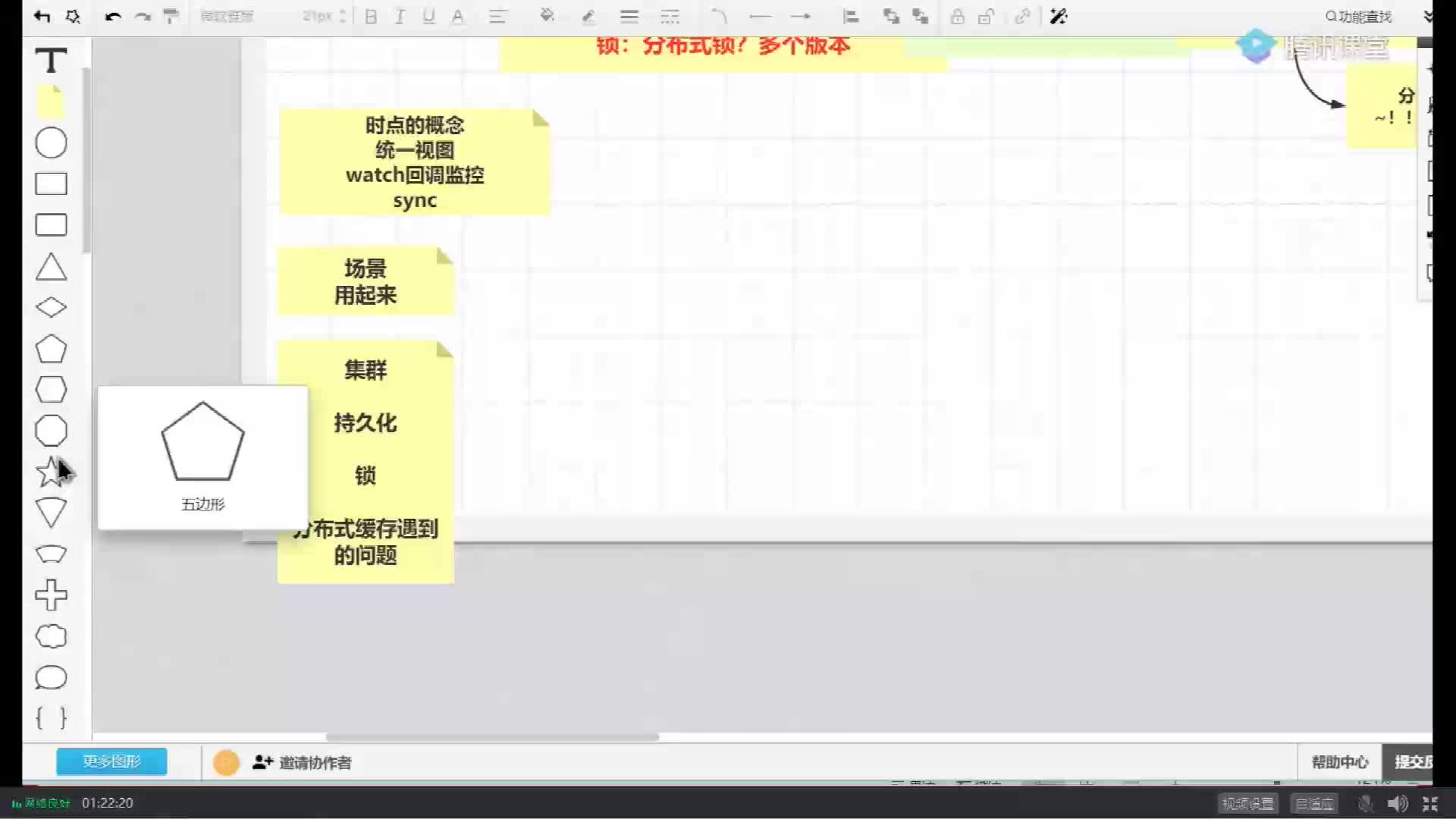The width and height of the screenshot is (1456, 819).
Task: Select the pentagon shape in sidebar
Action: click(51, 349)
